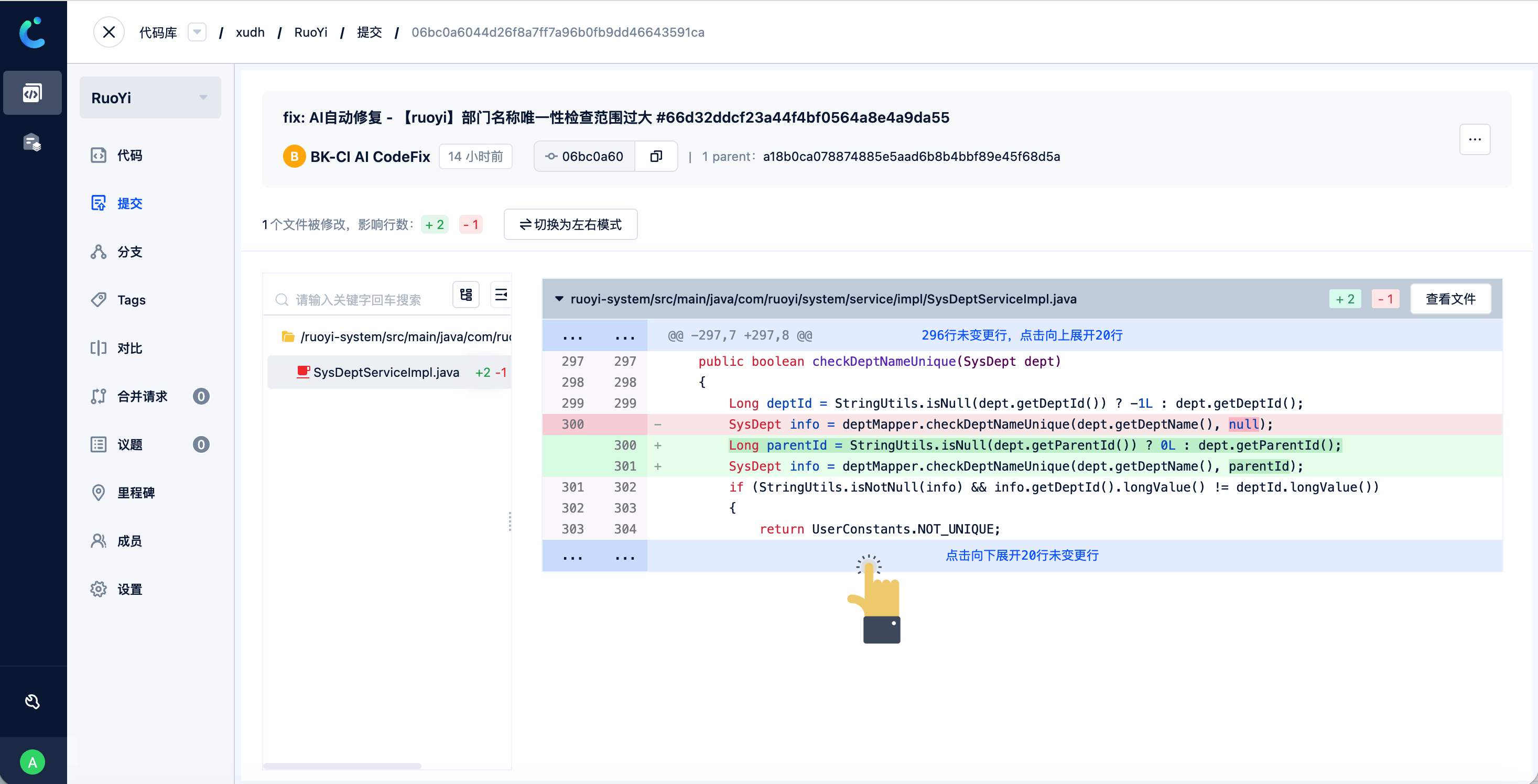This screenshot has width=1538, height=784.
Task: Open the second left rail icon
Action: [x=33, y=143]
